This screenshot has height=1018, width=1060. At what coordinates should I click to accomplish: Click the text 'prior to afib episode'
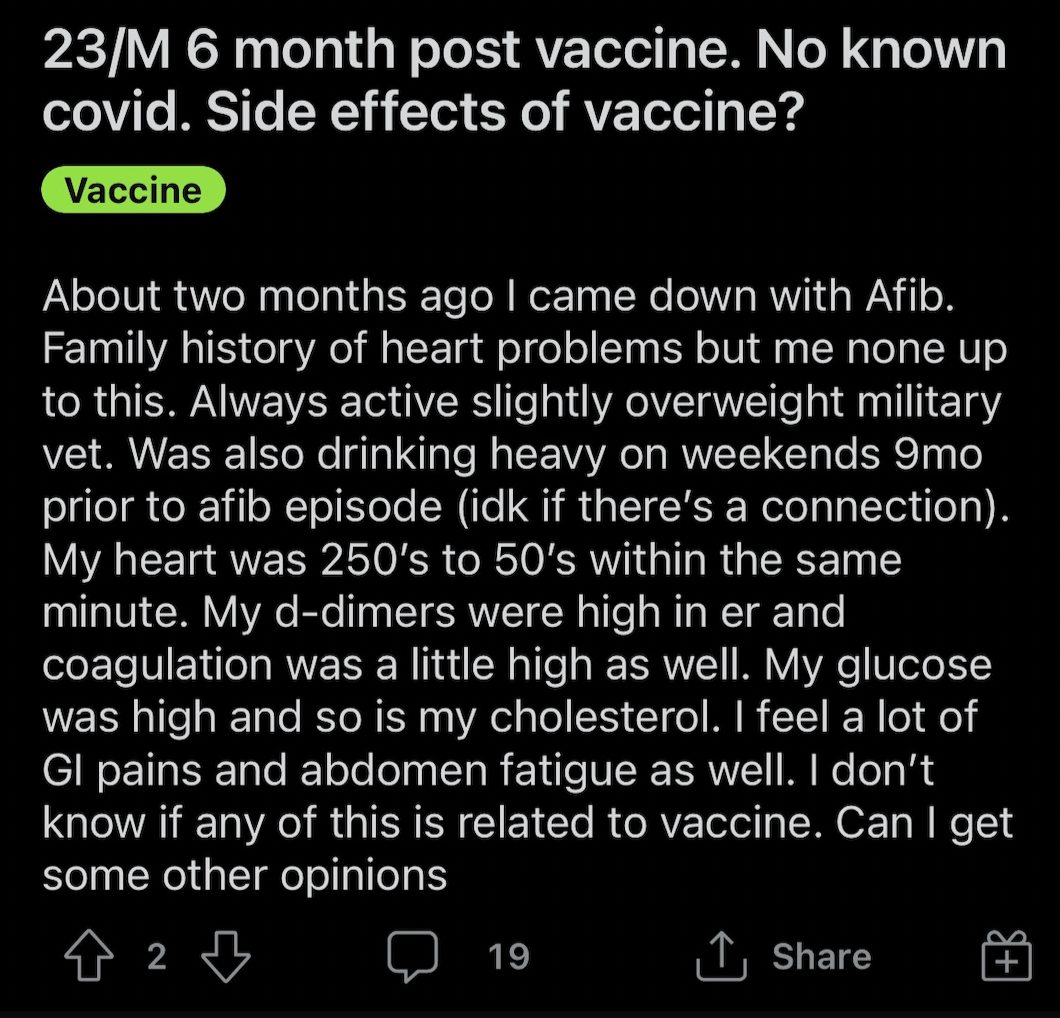point(242,507)
